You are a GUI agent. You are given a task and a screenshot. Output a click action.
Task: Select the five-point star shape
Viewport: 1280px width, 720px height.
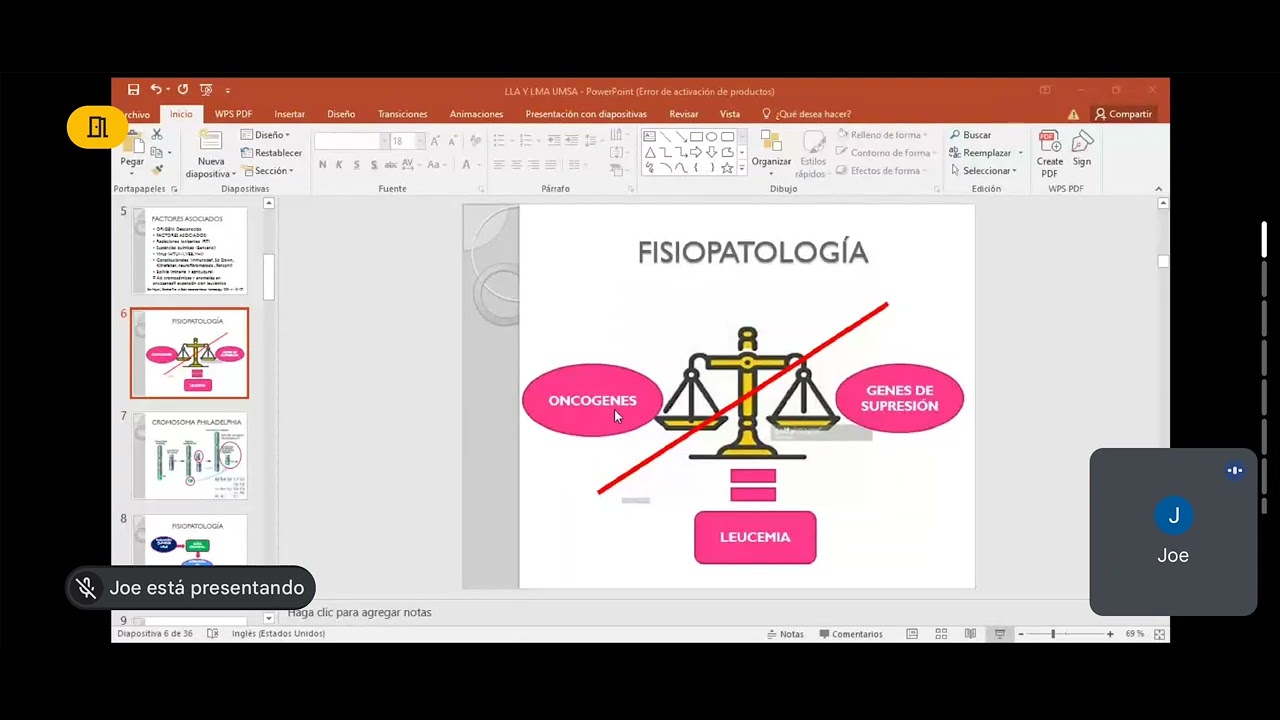click(x=727, y=168)
